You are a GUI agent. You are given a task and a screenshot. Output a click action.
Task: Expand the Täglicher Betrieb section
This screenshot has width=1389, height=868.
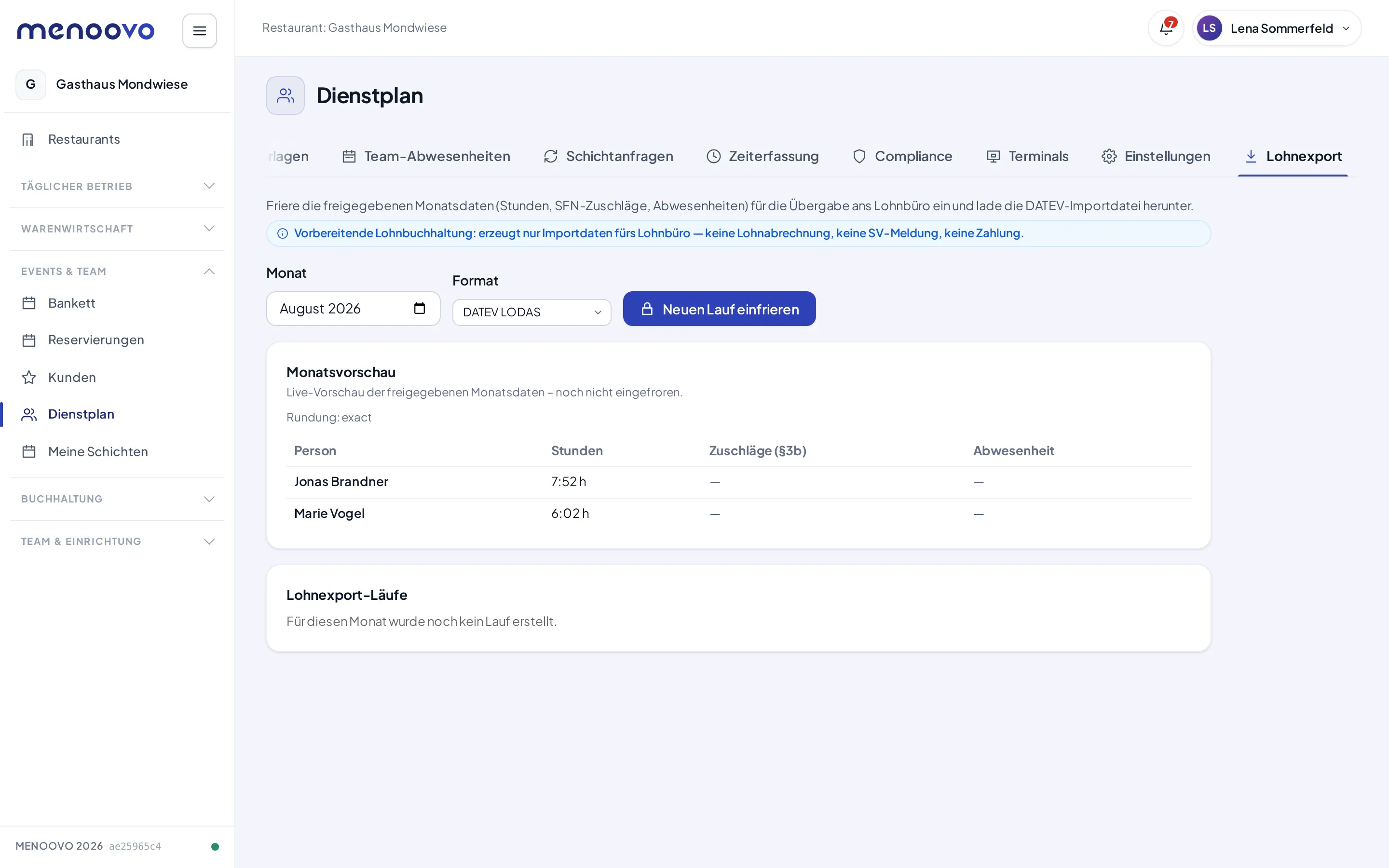coord(117,186)
